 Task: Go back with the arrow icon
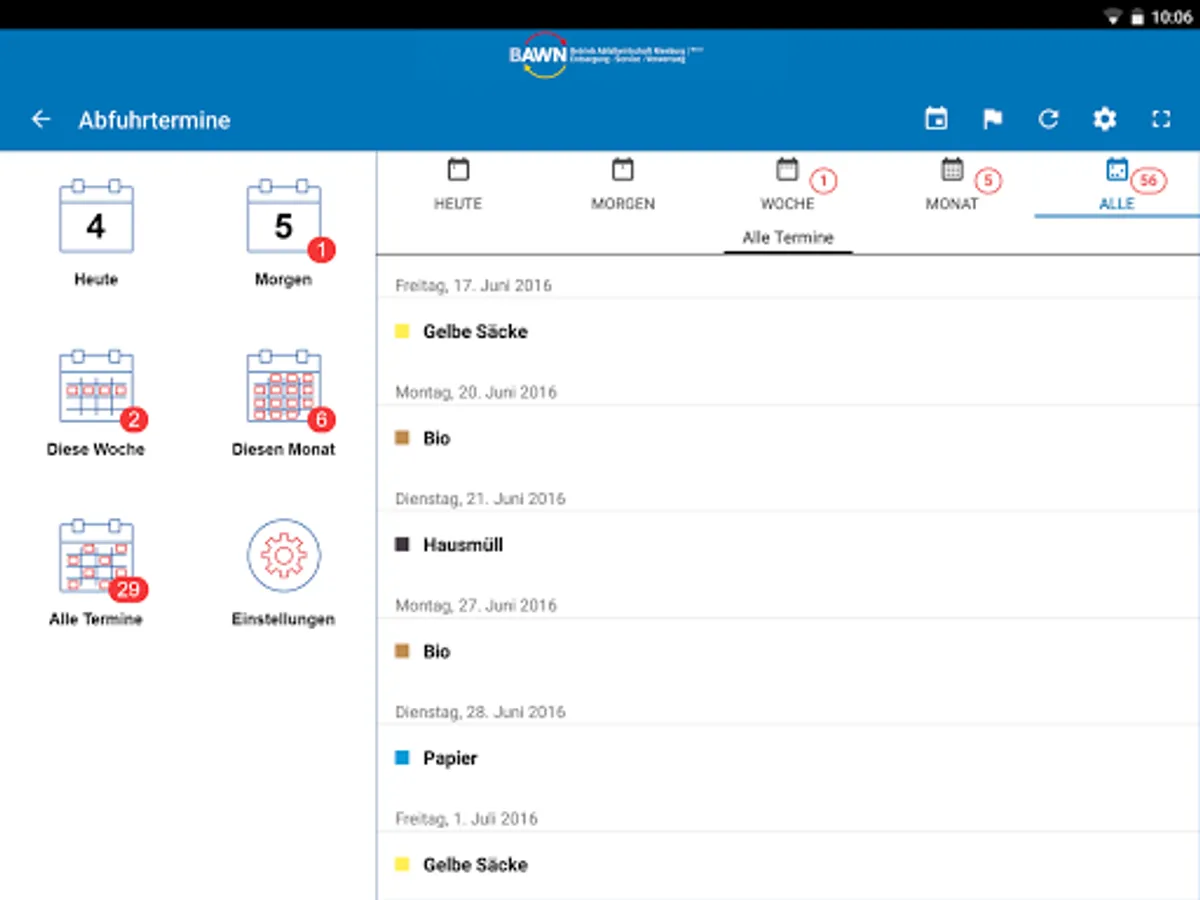click(40, 120)
